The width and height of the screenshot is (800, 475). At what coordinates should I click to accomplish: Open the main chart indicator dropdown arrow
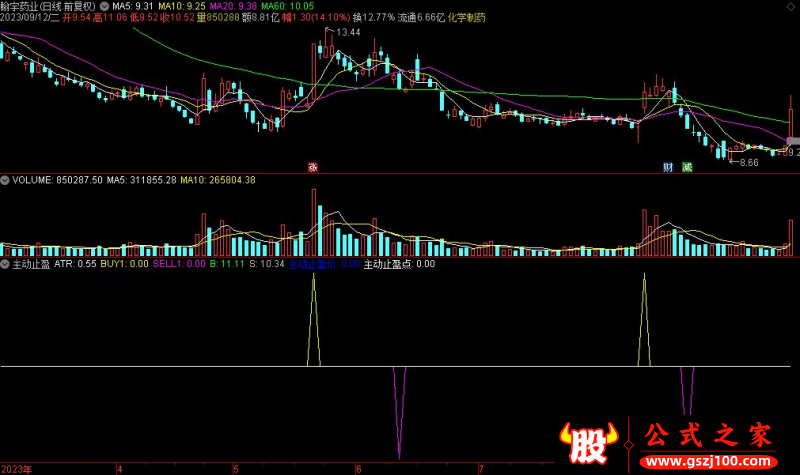pyautogui.click(x=104, y=6)
